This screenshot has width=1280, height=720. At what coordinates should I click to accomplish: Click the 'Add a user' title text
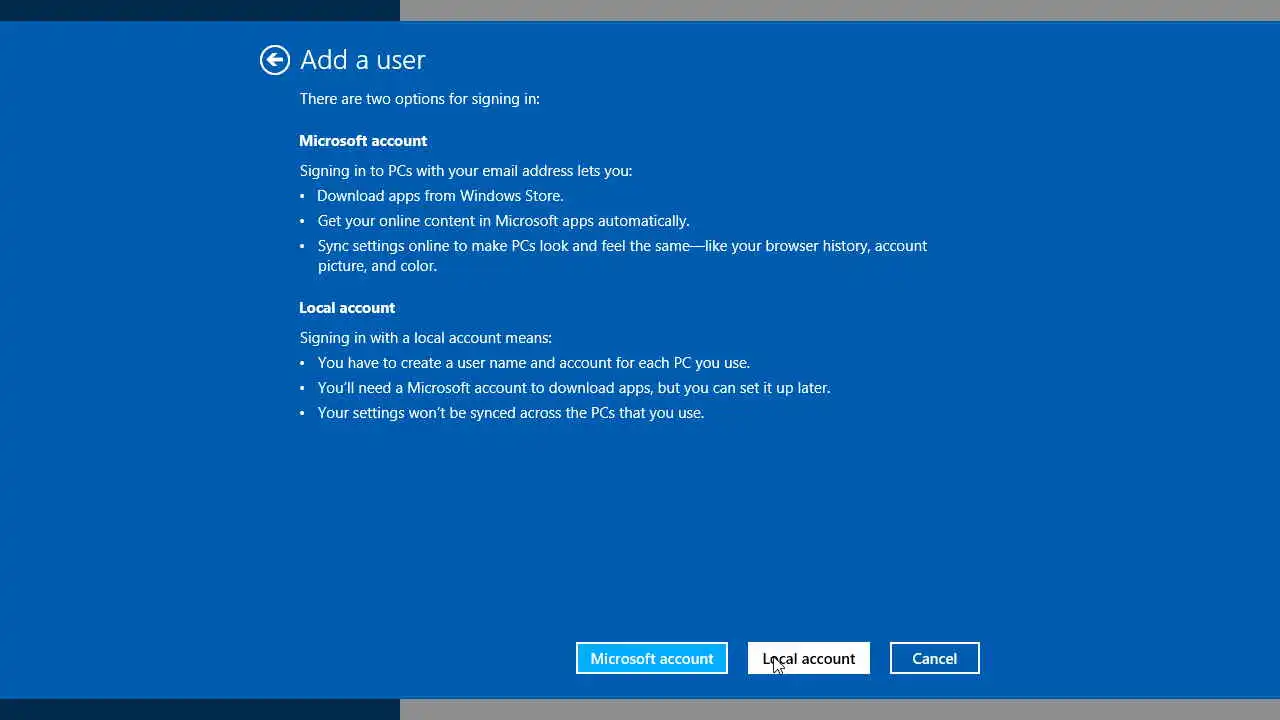(363, 60)
